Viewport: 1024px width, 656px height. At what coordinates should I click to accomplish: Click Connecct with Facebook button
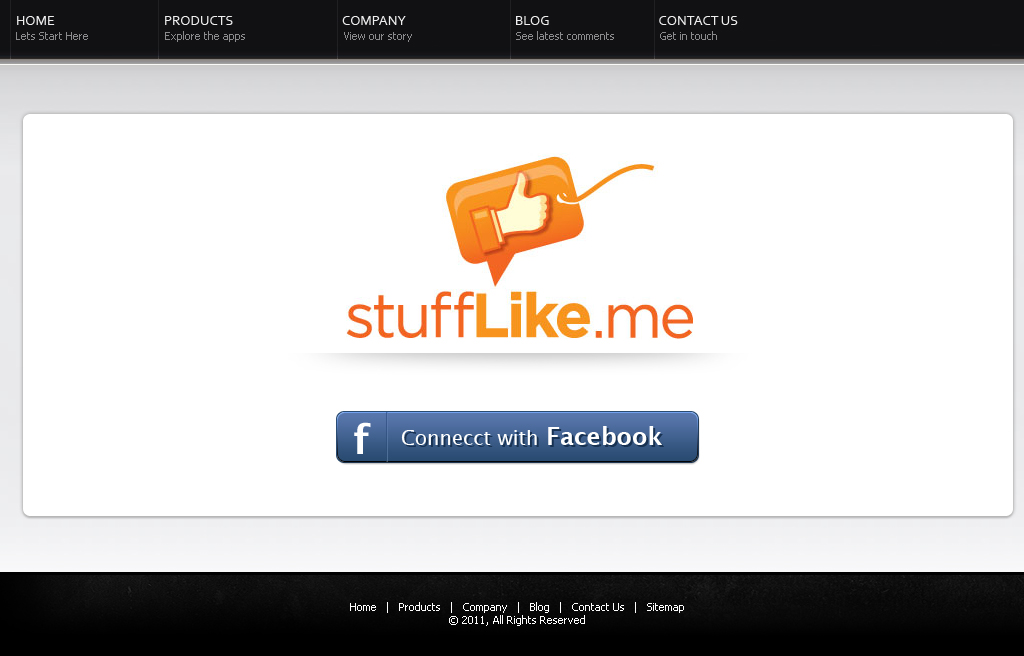(x=517, y=437)
